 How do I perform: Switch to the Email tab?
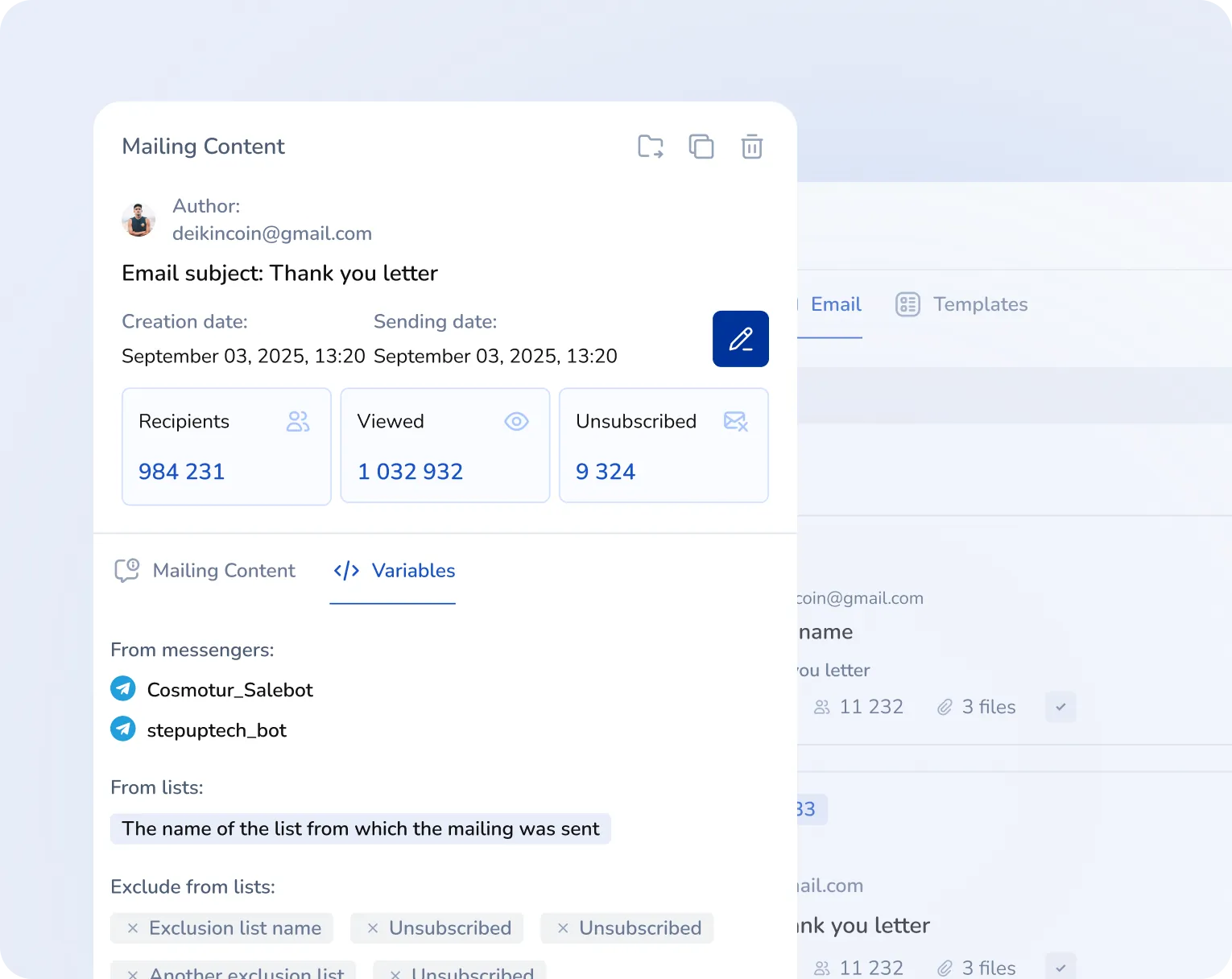click(836, 304)
